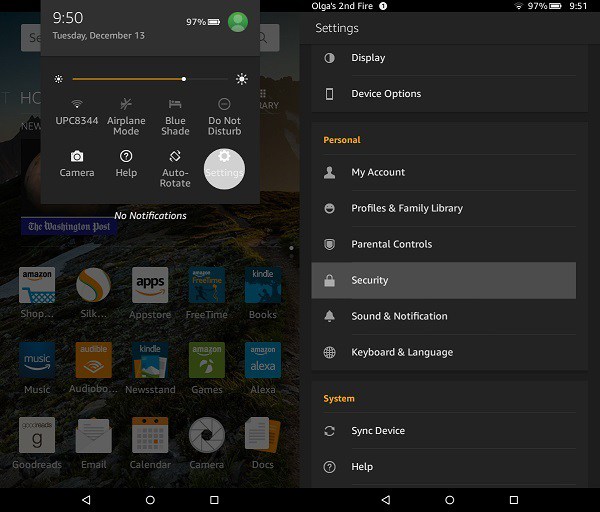The width and height of the screenshot is (600, 512).
Task: Tap the low brightness sun icon
Action: point(59,79)
